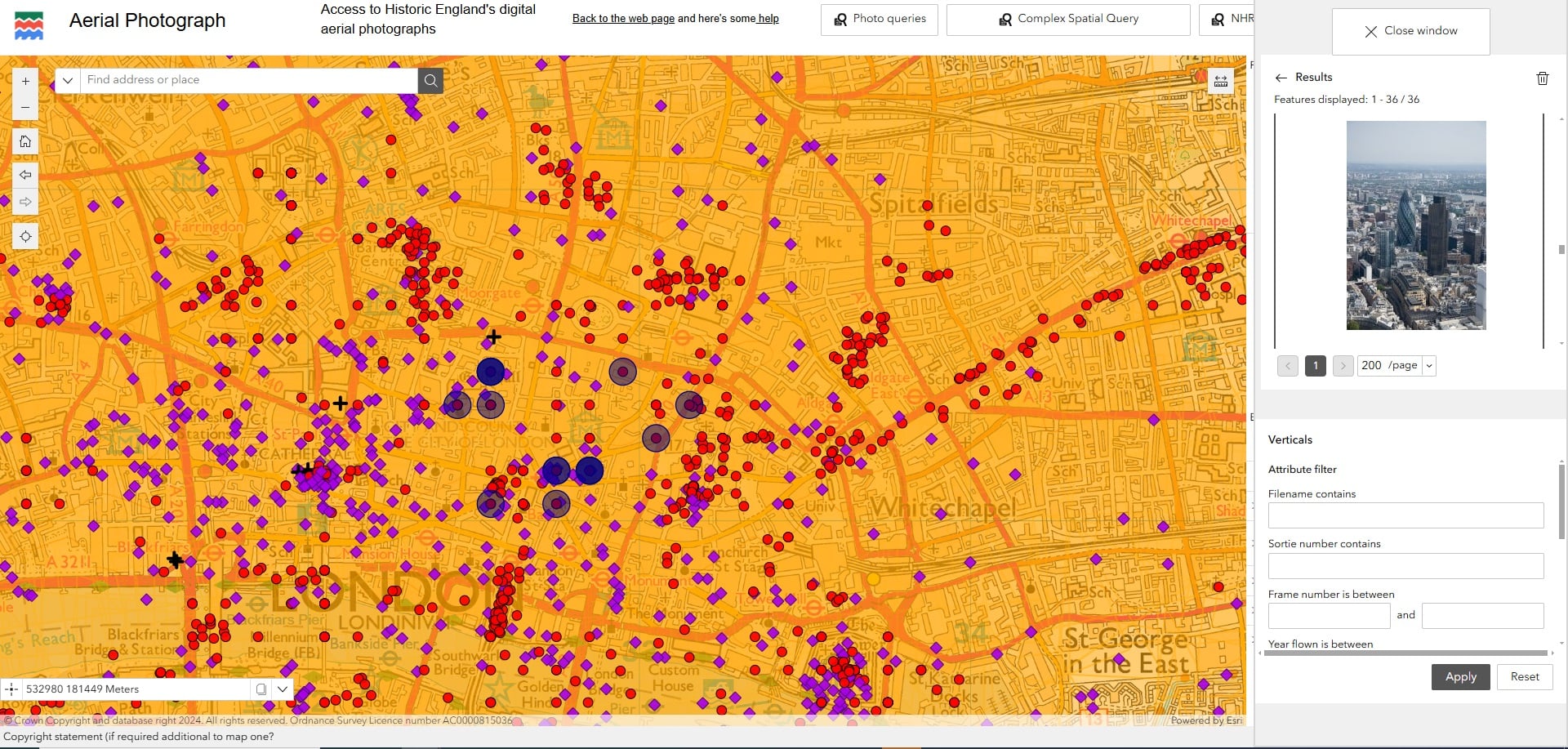The height and width of the screenshot is (749, 1568).
Task: Click the 'Year flown is between' label
Action: [1321, 644]
